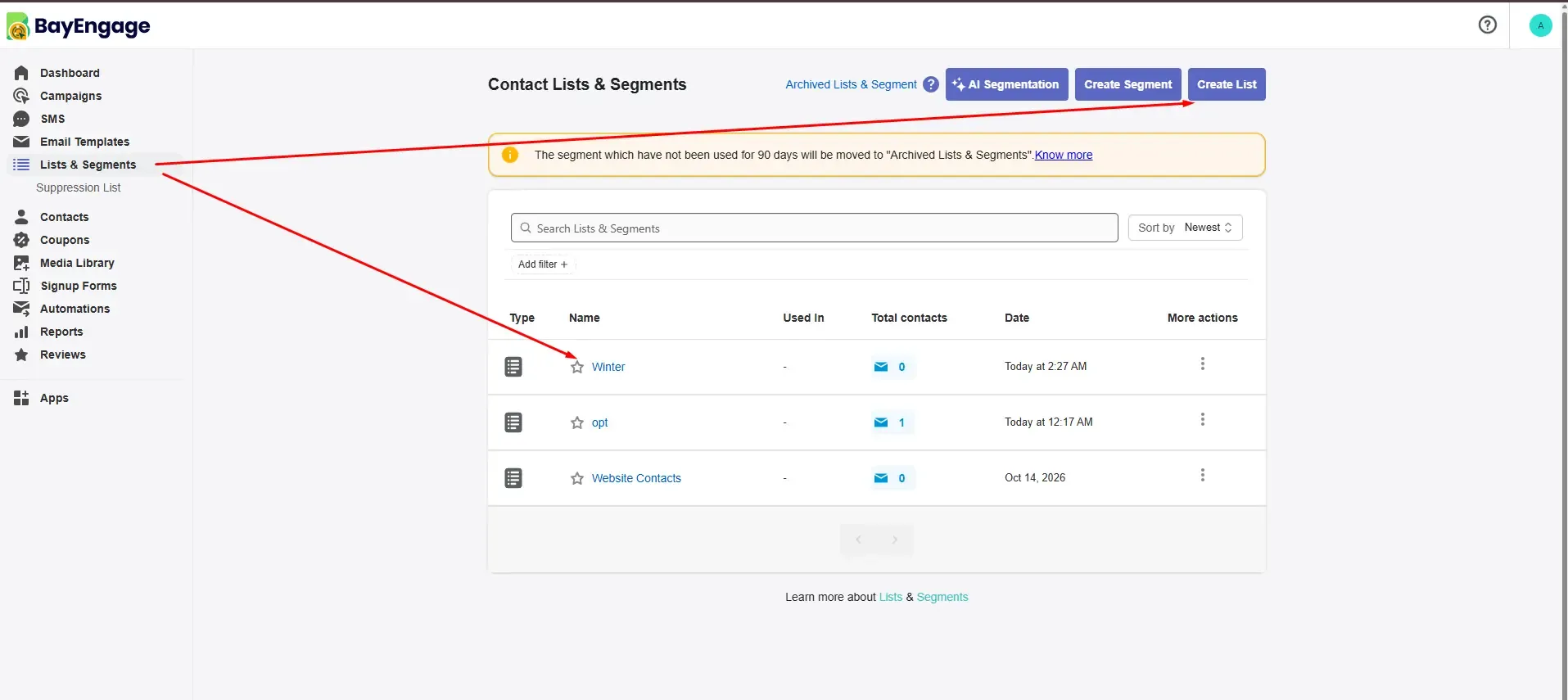The image size is (1568, 700).
Task: Star the Website Contacts list as favorite
Action: click(577, 478)
